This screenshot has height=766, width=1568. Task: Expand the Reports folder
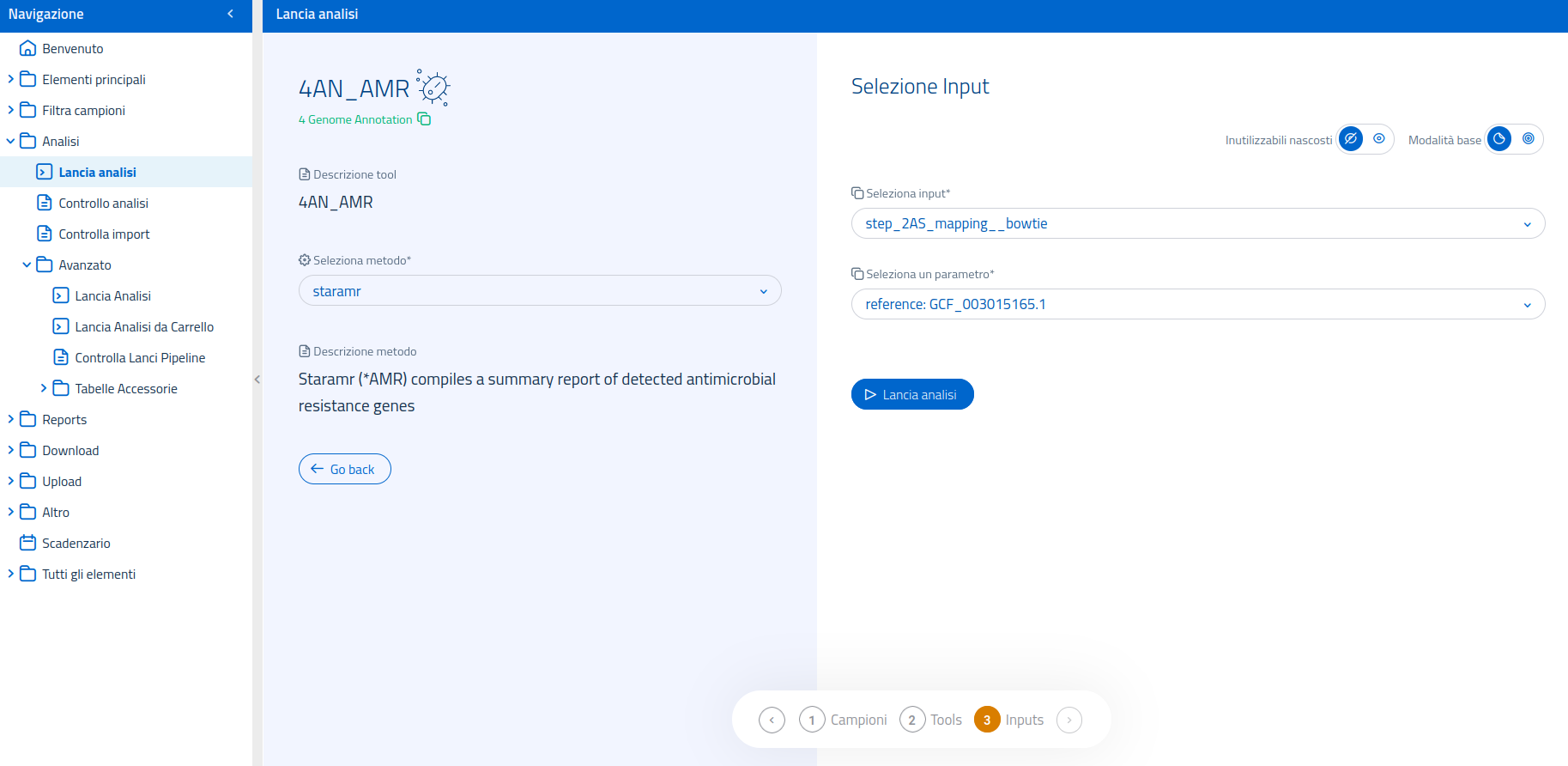click(x=10, y=420)
